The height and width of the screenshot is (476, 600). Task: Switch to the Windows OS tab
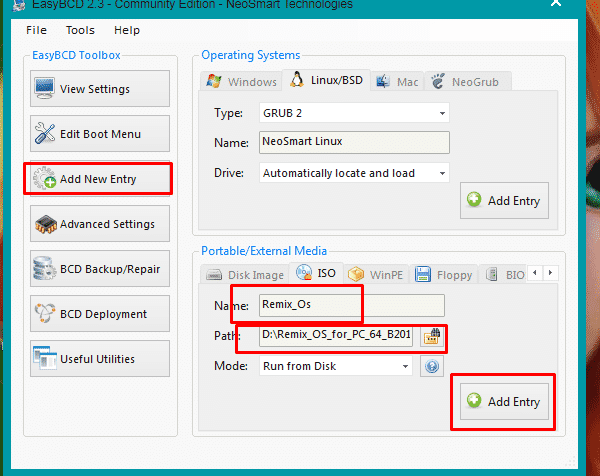[241, 82]
